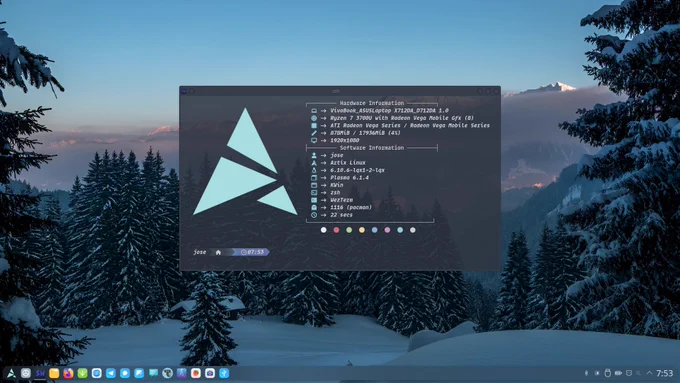Open the white-bordered blue icon after download app

click(96, 373)
